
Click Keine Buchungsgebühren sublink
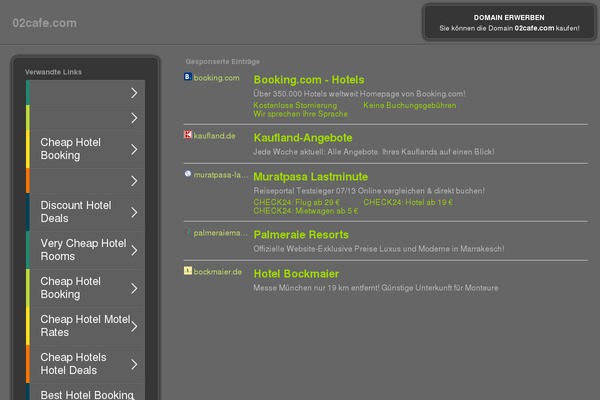[409, 105]
